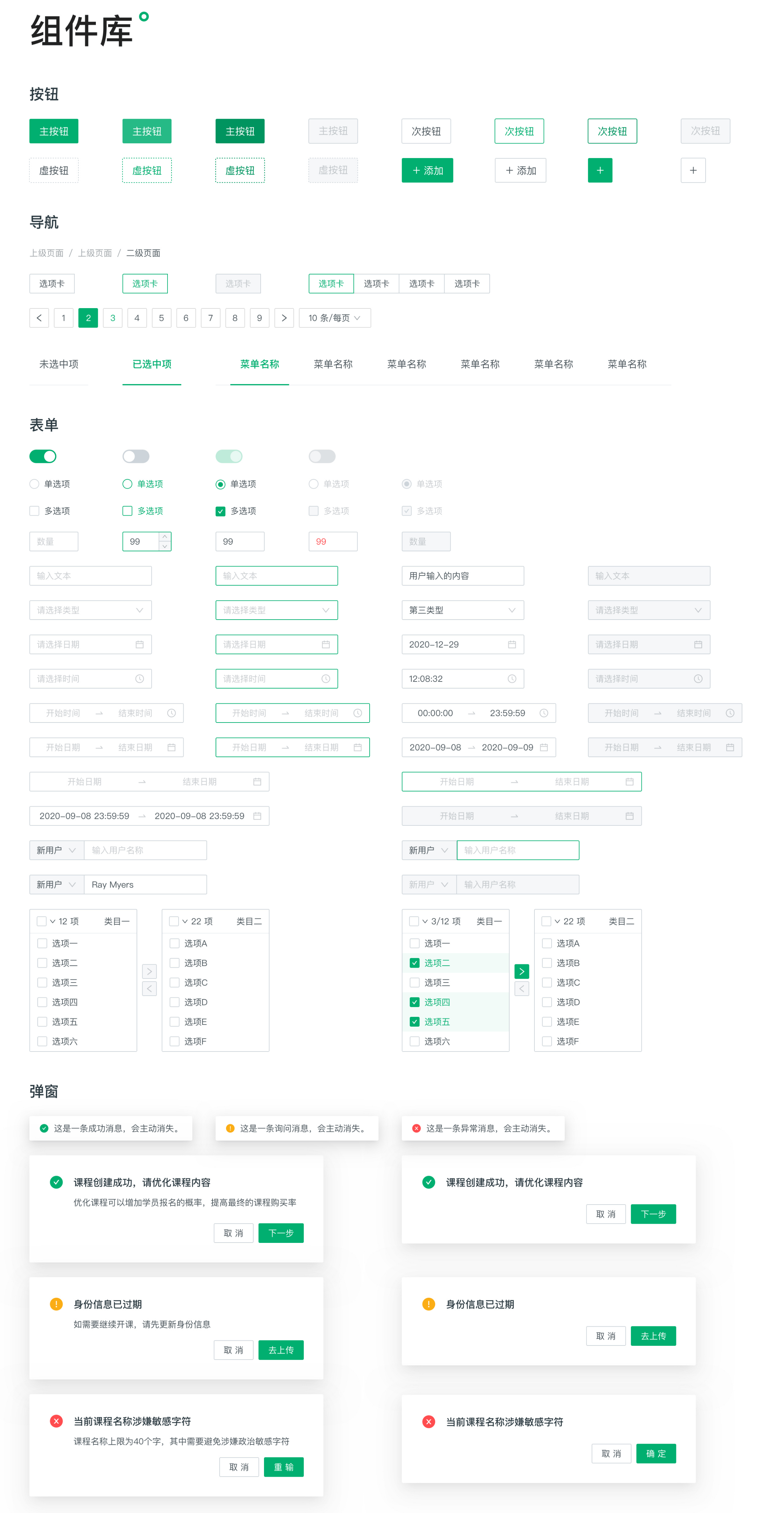Open 新用户 dropdown beside Ray Myers field
The height and width of the screenshot is (1513, 784).
[57, 885]
